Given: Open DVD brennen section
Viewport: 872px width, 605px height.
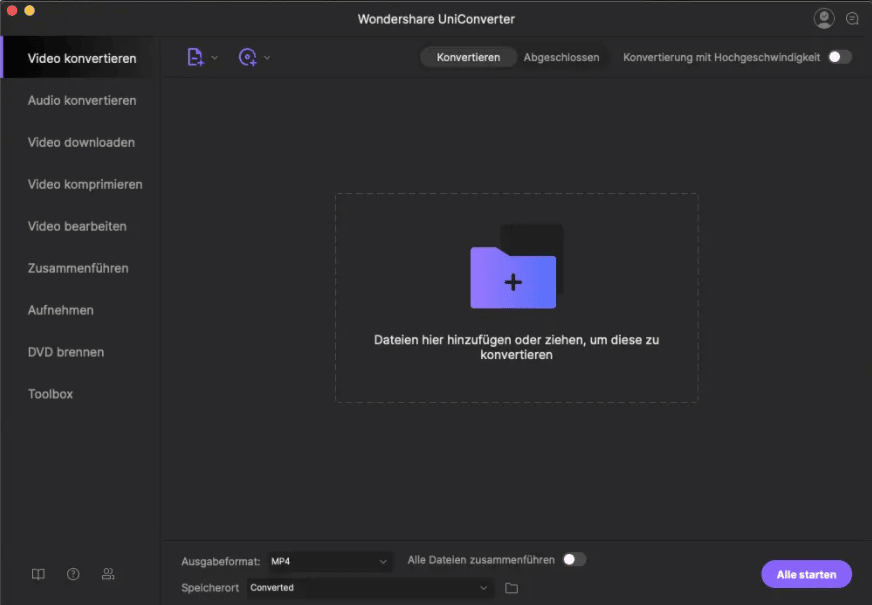Looking at the screenshot, I should (66, 353).
